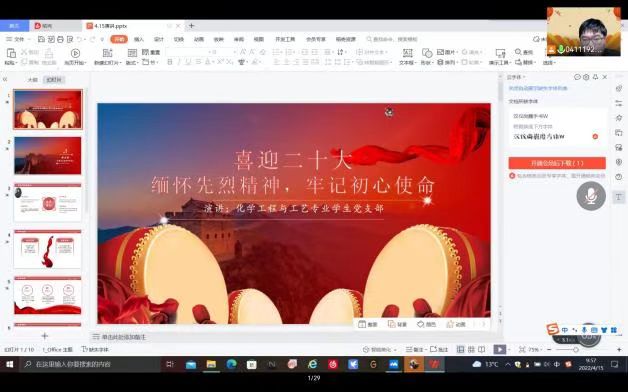628x392 pixels.
Task: Open the Insert ribbon tab
Action: [x=139, y=39]
